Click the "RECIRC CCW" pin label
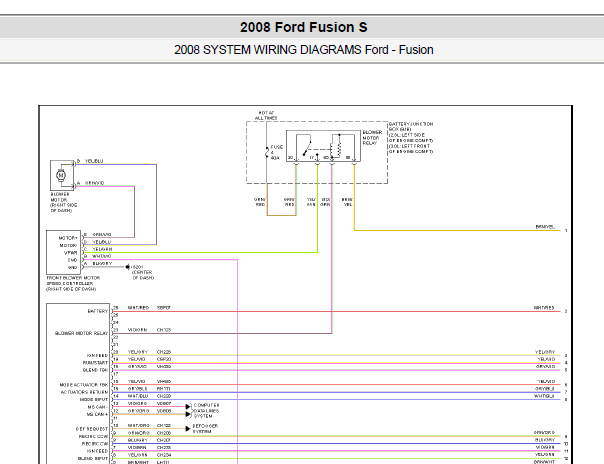604x464 pixels. pos(93,437)
